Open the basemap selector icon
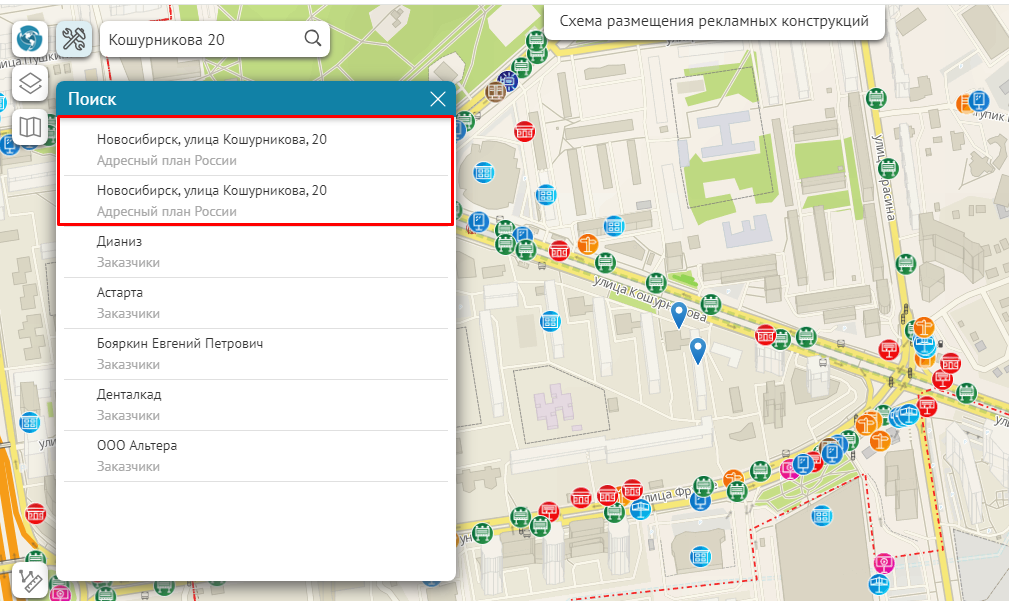 [x=30, y=127]
